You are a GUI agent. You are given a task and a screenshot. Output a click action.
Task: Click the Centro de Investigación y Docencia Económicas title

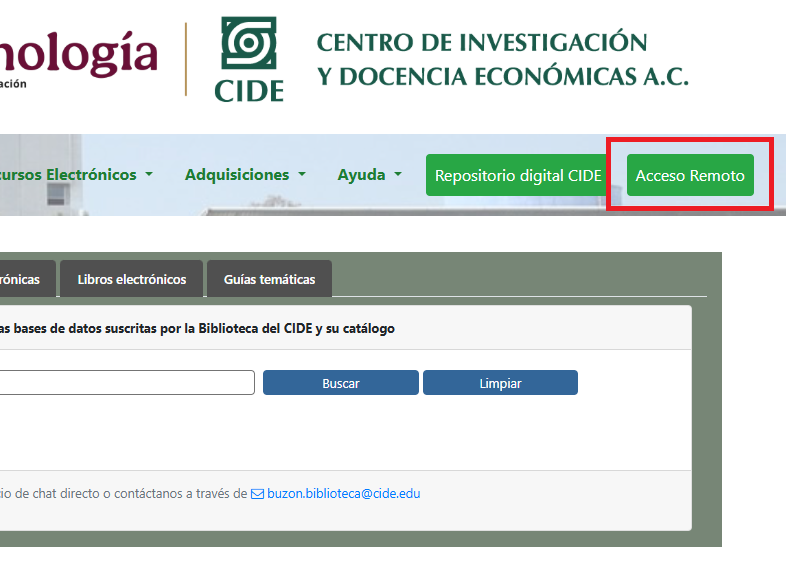click(x=502, y=59)
